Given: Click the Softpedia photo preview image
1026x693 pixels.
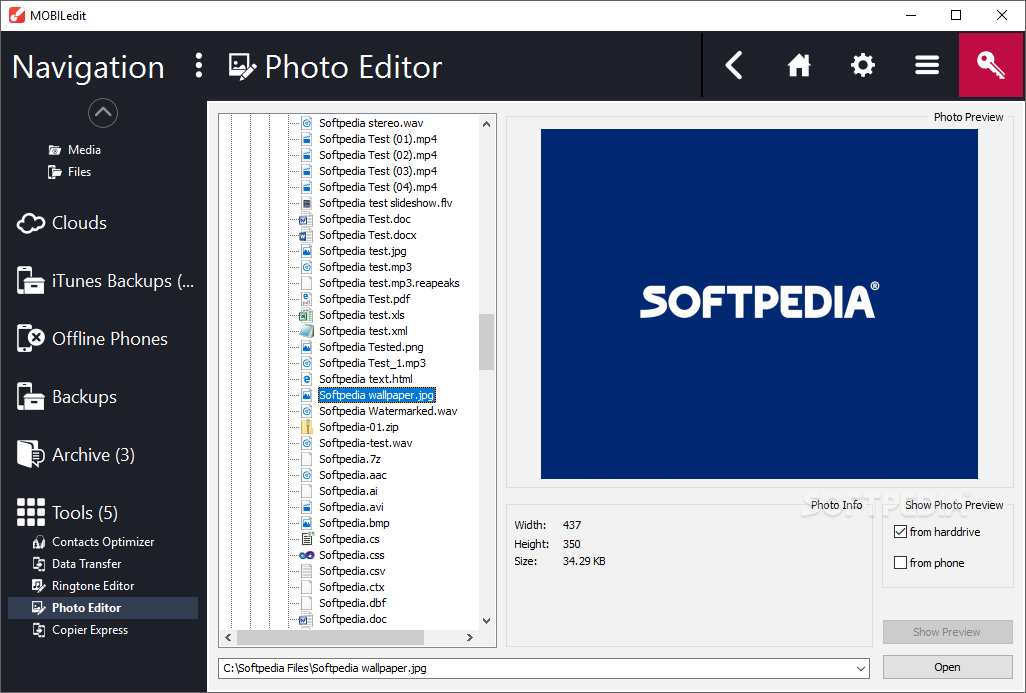Looking at the screenshot, I should pyautogui.click(x=759, y=304).
